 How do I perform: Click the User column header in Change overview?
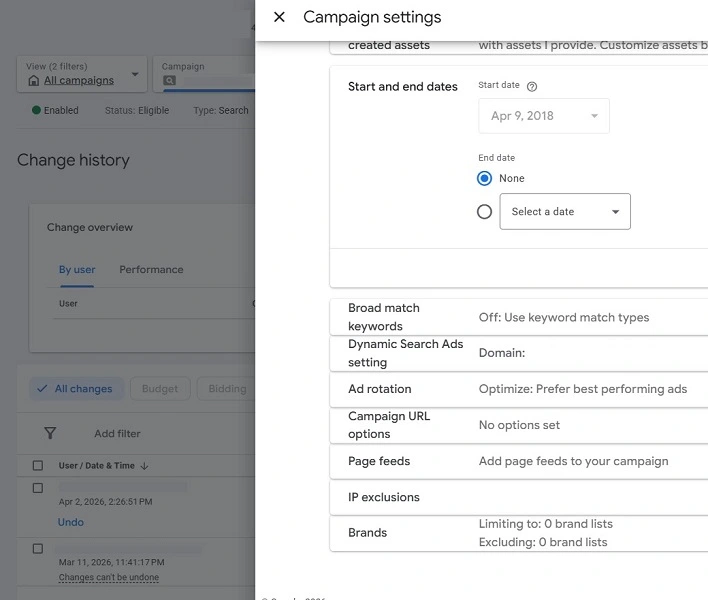point(68,303)
